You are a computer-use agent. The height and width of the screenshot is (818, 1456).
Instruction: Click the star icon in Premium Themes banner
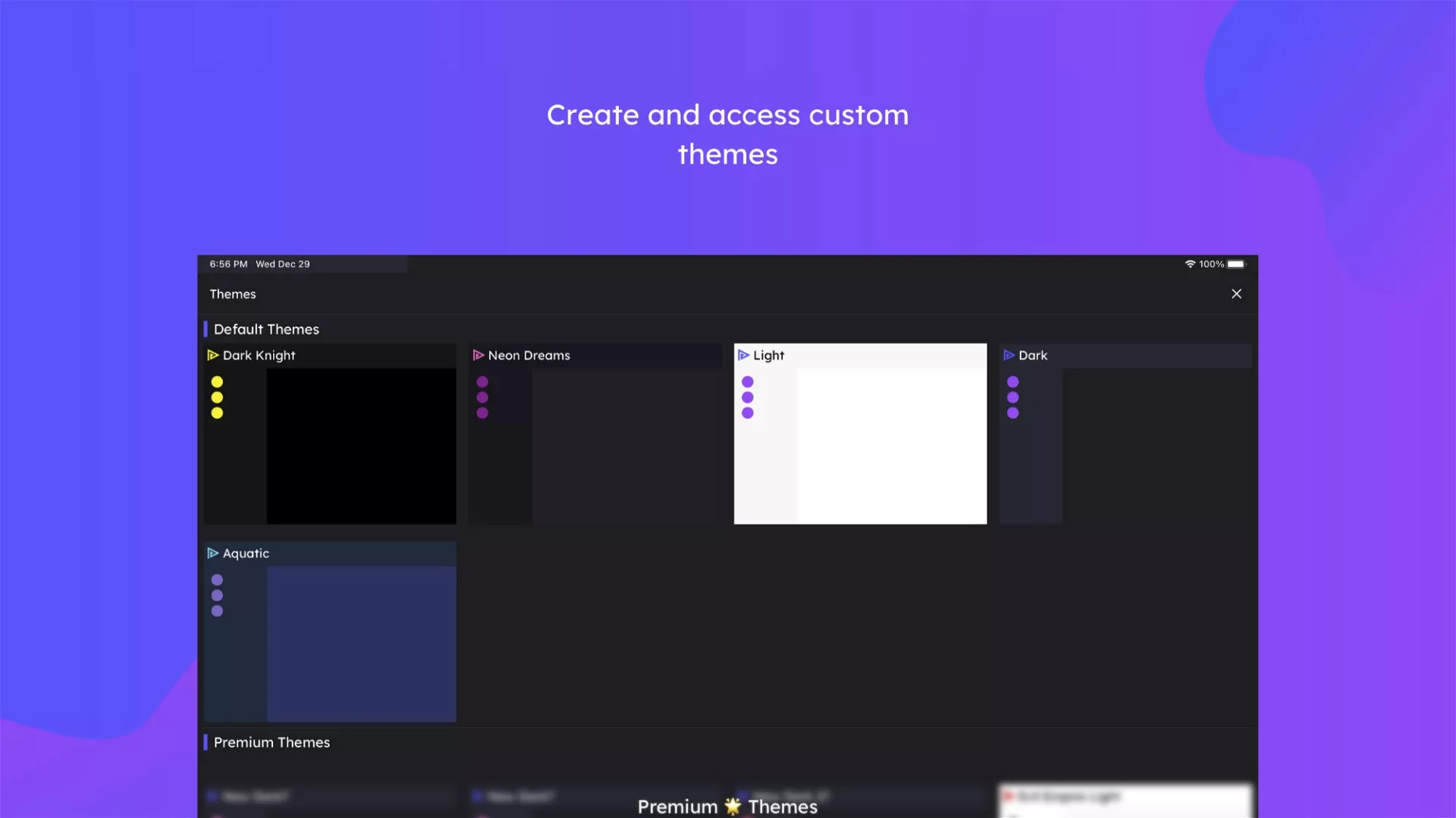pos(733,806)
